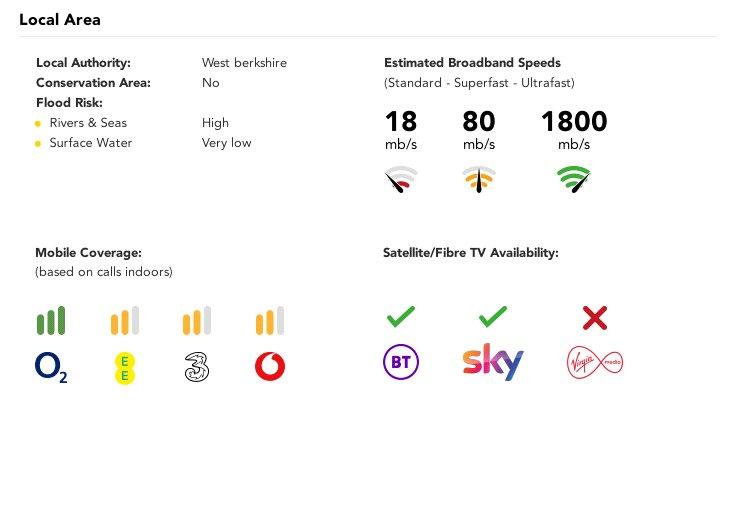Click the red cross above Virgin Media
This screenshot has width=746, height=505.
tap(595, 318)
